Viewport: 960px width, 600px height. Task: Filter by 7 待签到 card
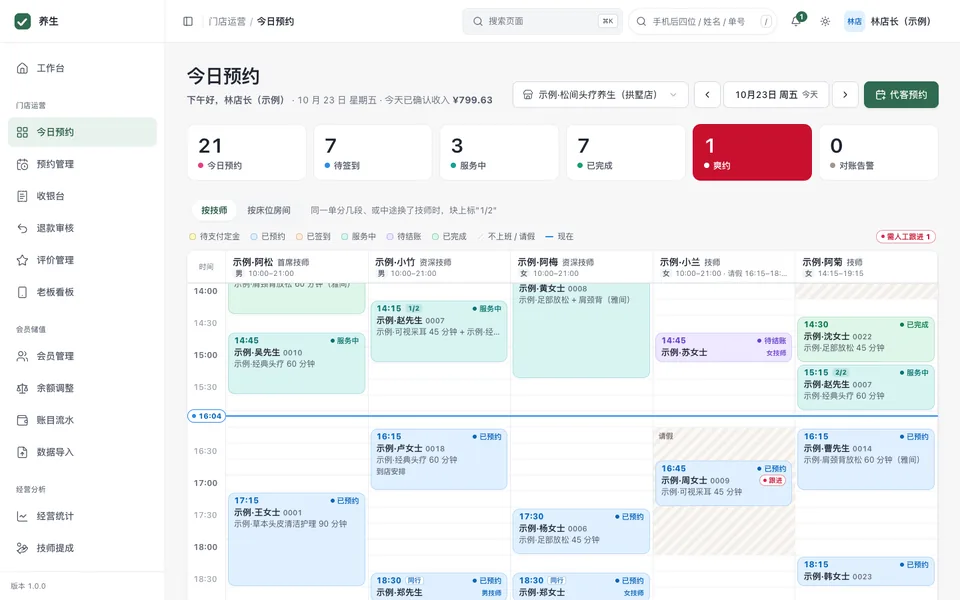click(373, 152)
